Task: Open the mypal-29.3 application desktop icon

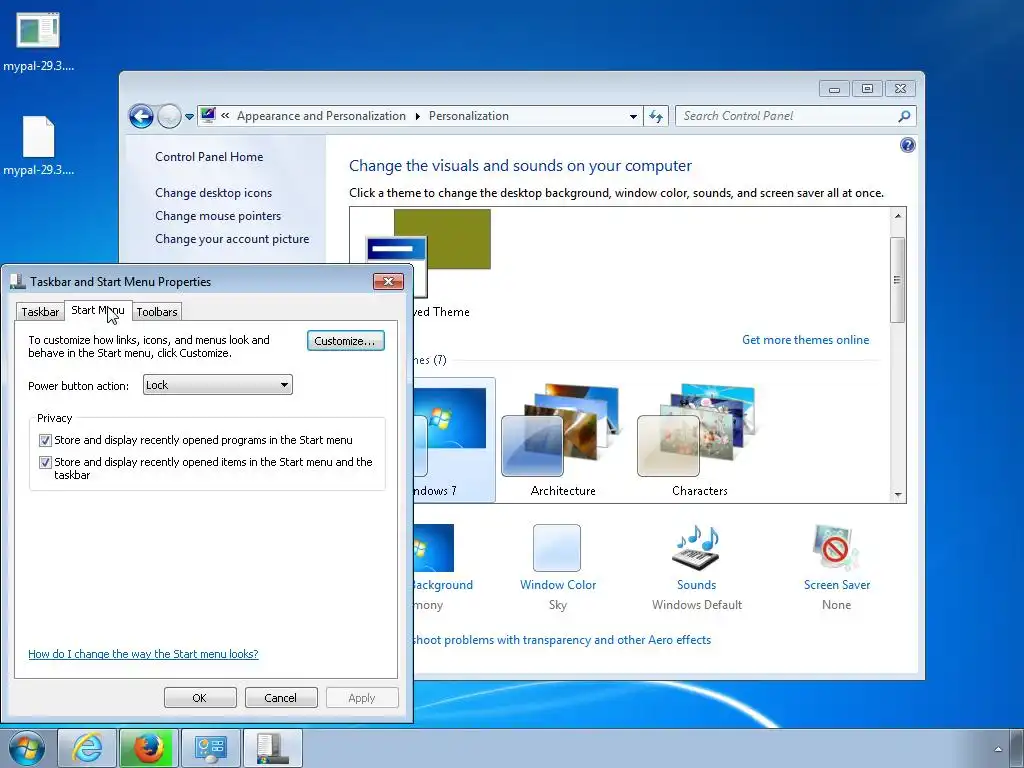Action: point(38,30)
